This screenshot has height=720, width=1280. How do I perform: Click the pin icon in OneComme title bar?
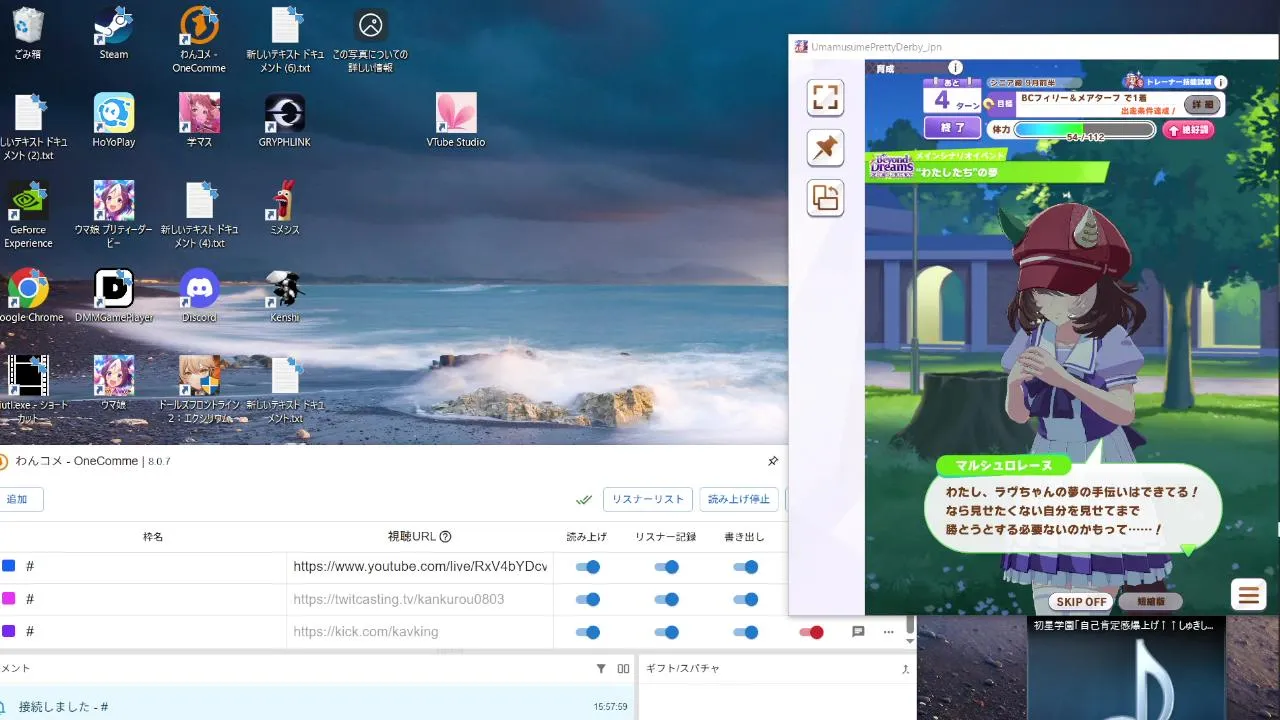click(x=773, y=461)
